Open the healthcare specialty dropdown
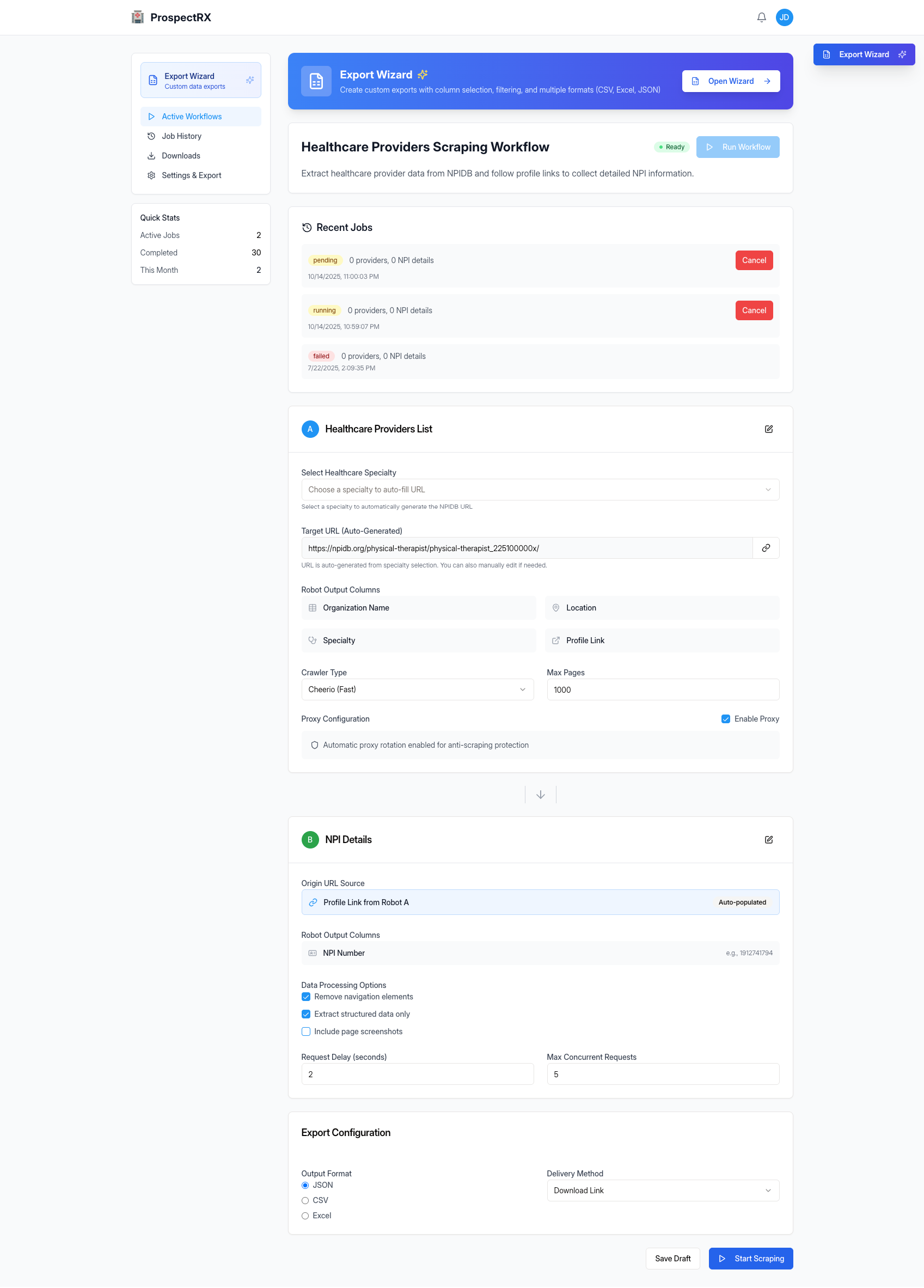This screenshot has height=1288, width=924. (x=540, y=489)
